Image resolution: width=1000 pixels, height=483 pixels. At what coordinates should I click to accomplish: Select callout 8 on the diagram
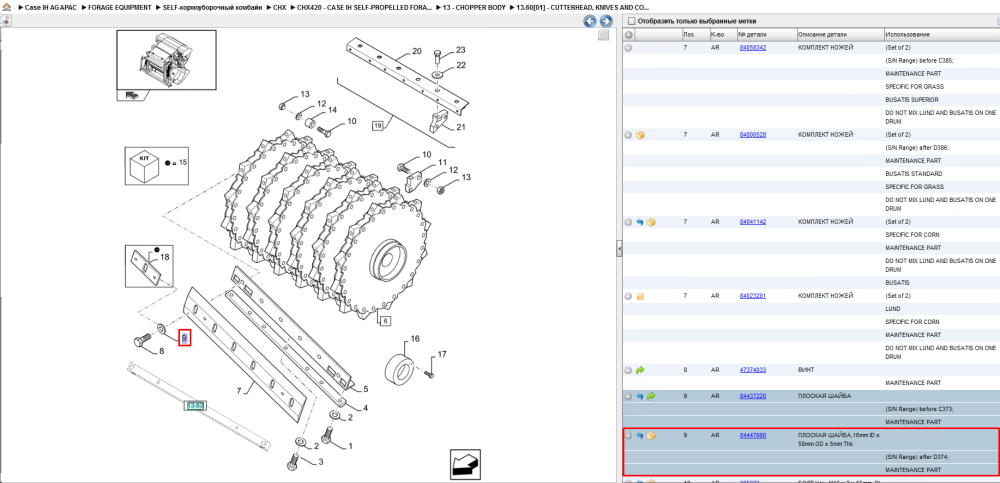pos(161,351)
